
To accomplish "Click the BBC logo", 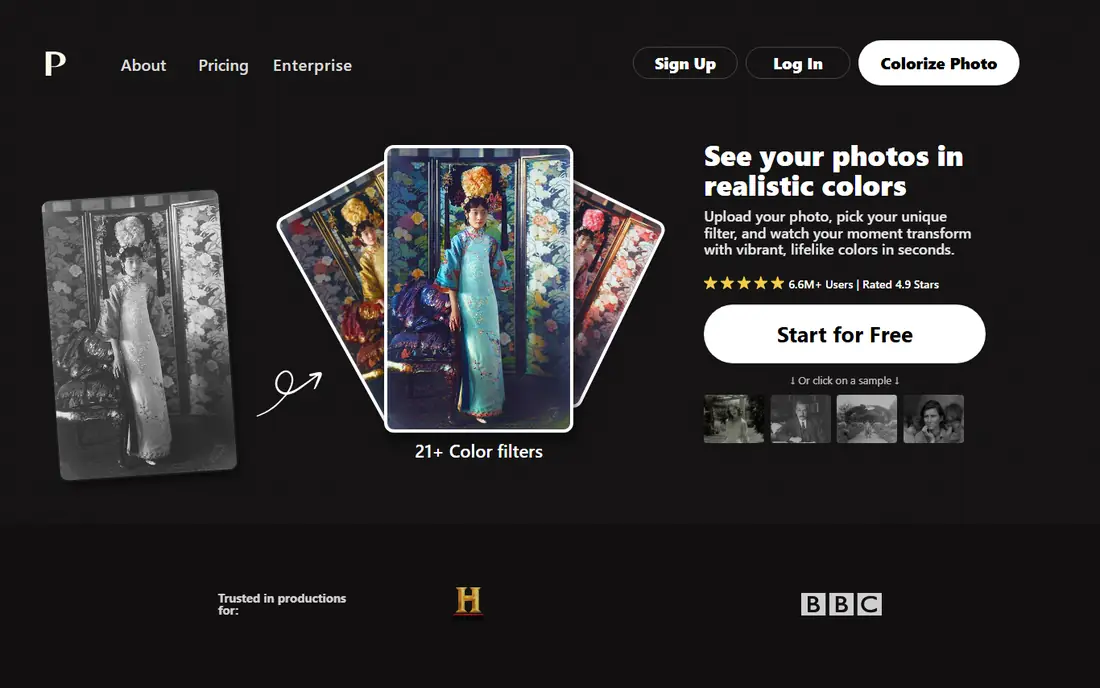I will pyautogui.click(x=841, y=604).
